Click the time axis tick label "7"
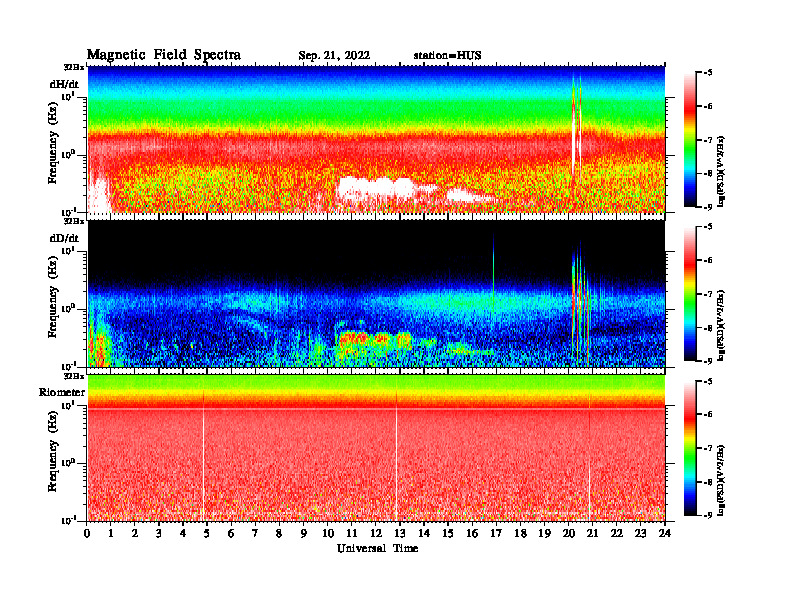 pos(255,533)
